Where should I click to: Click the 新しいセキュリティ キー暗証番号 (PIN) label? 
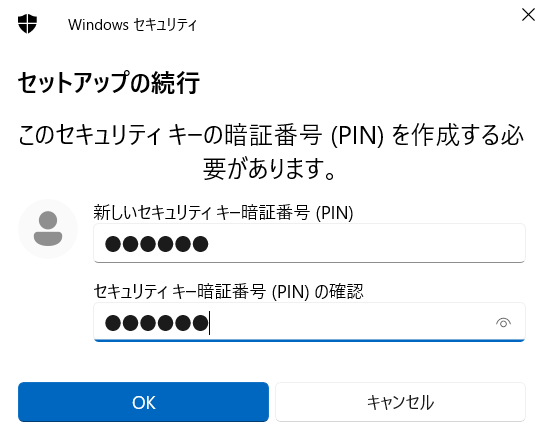(x=223, y=212)
